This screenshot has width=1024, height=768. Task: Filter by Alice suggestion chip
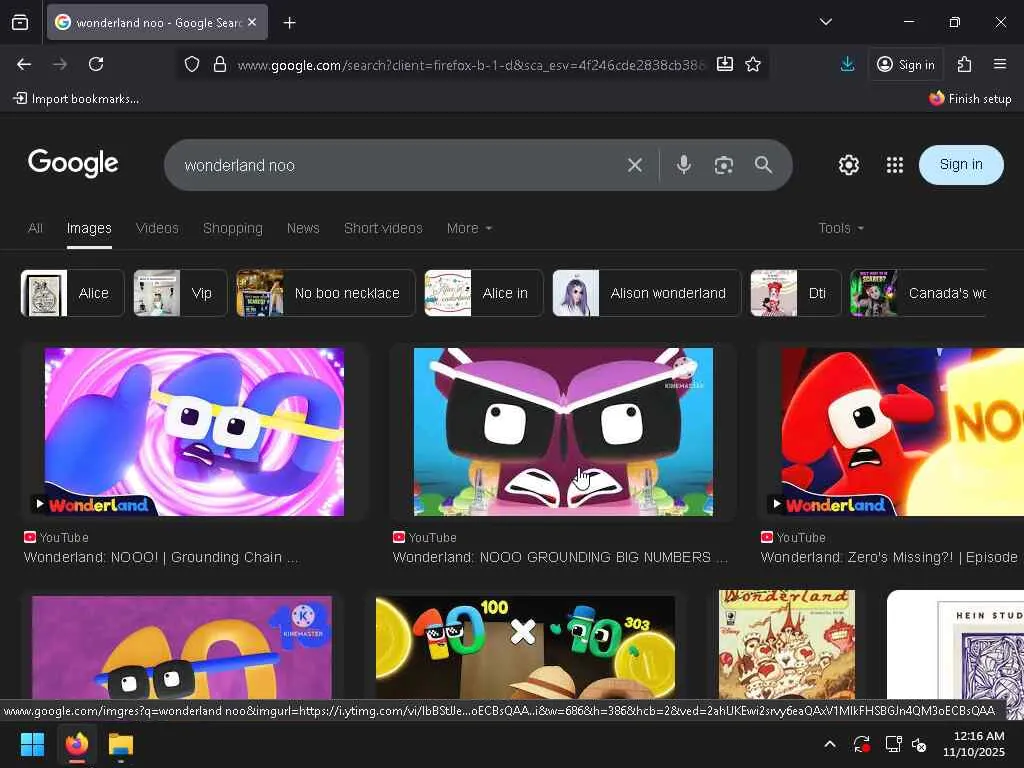point(72,293)
